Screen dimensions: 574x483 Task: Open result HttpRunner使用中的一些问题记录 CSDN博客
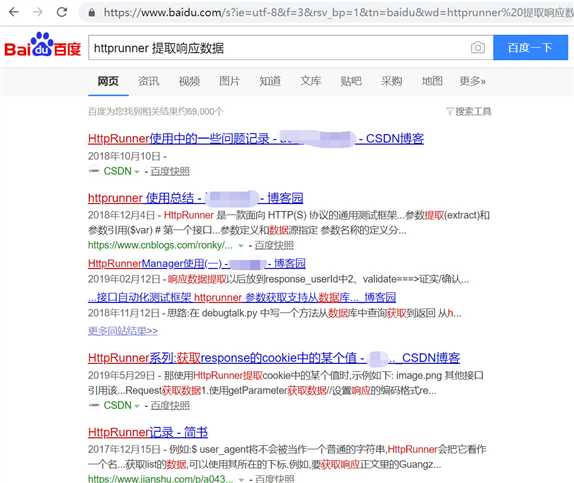pyautogui.click(x=256, y=139)
